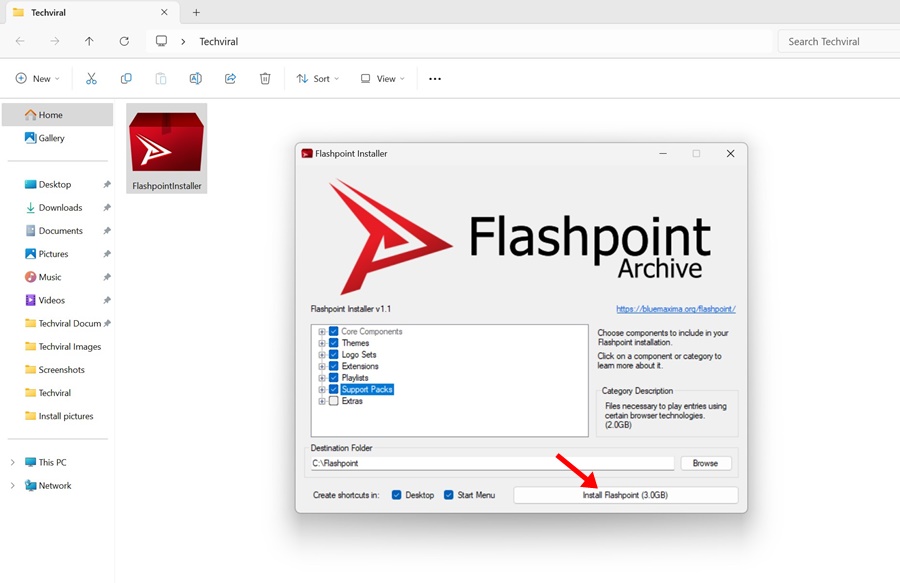The height and width of the screenshot is (583, 900).
Task: Select the Support Packs category label
Action: 367,389
